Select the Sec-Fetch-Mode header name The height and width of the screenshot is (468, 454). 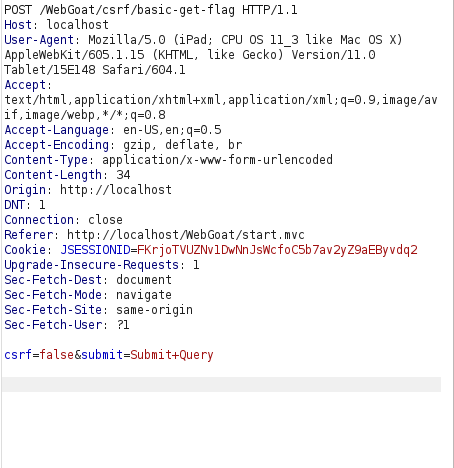[53, 295]
